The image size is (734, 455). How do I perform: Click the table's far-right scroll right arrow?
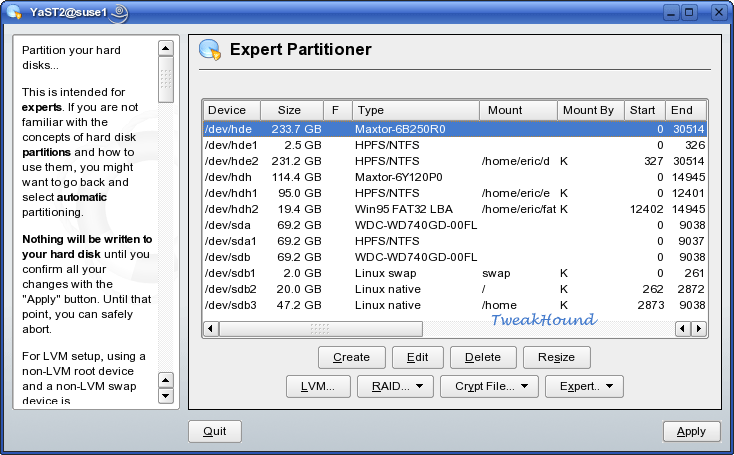pos(699,329)
